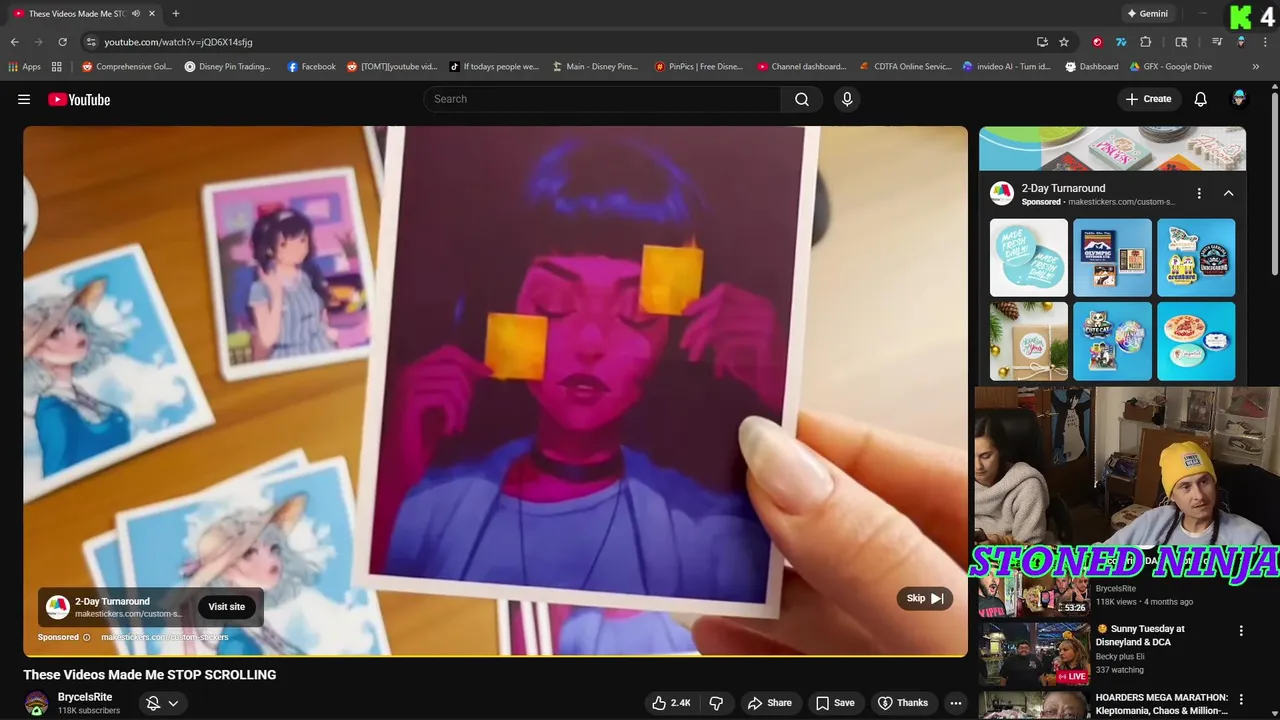Screen dimensions: 1280x720
Task: Open options for HOARDERS MEGA MARATHON video
Action: point(1241,699)
